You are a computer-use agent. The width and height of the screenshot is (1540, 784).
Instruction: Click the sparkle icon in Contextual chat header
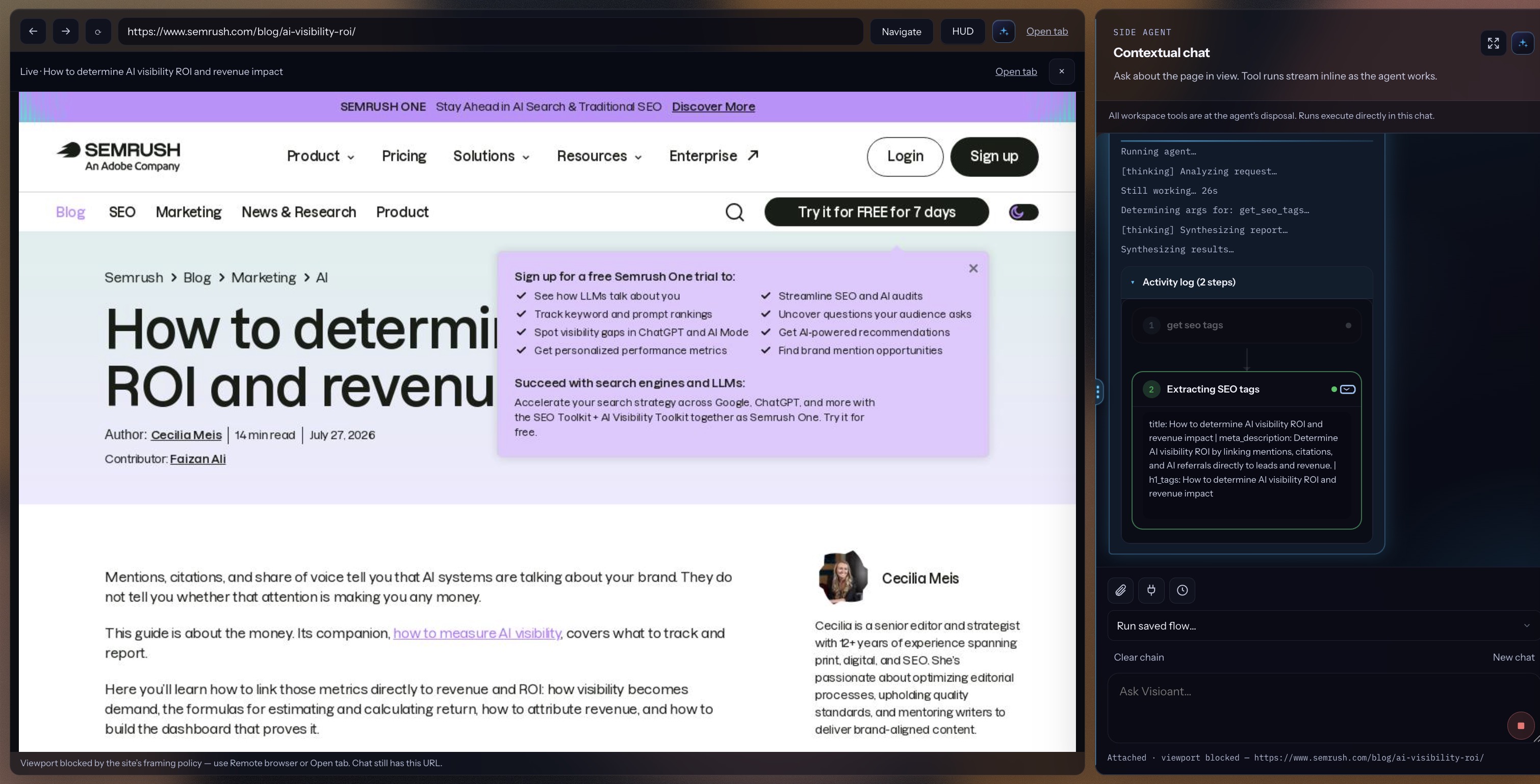1522,43
